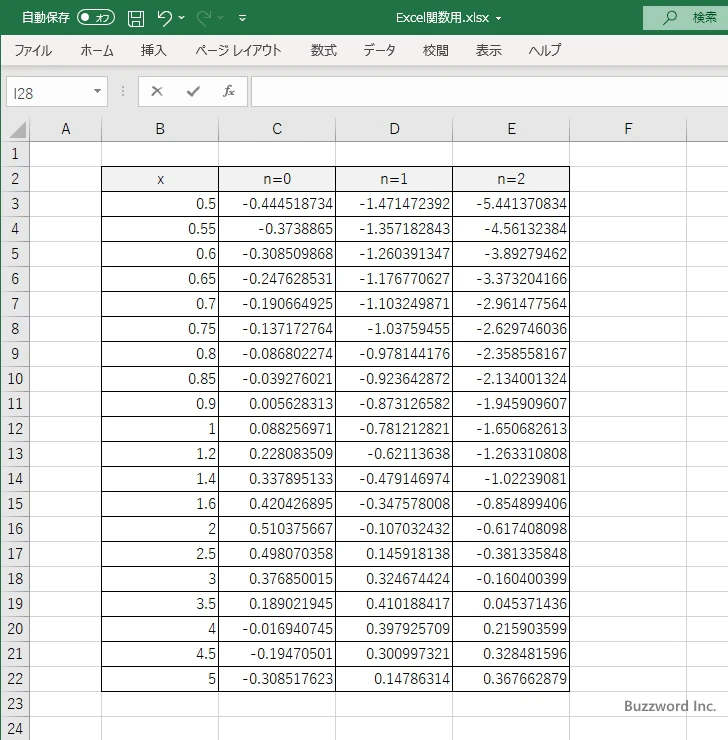Click cell with value 0.367662879
Viewport: 728px width, 740px height.
(x=511, y=679)
